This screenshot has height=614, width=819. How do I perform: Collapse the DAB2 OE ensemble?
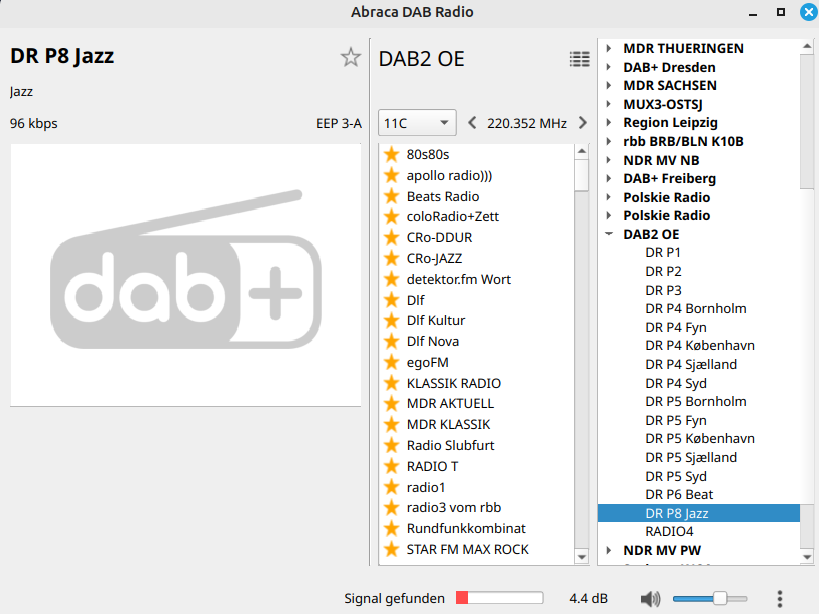click(609, 234)
